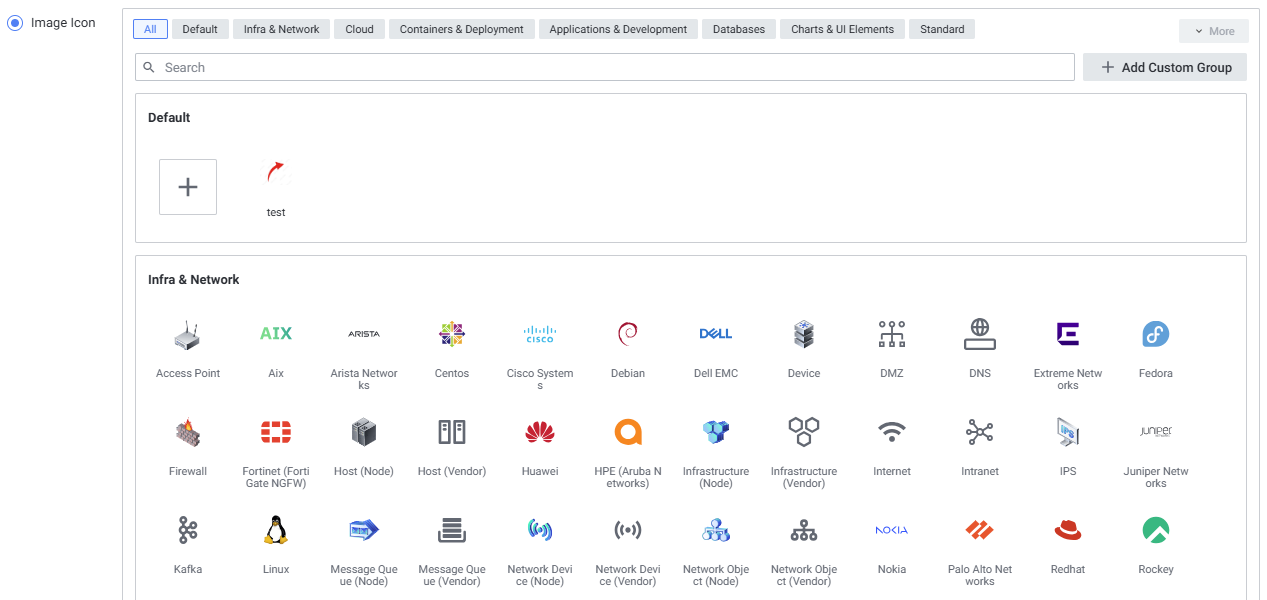Select the Linux penguin icon
This screenshot has height=600, width=1267.
[x=275, y=531]
